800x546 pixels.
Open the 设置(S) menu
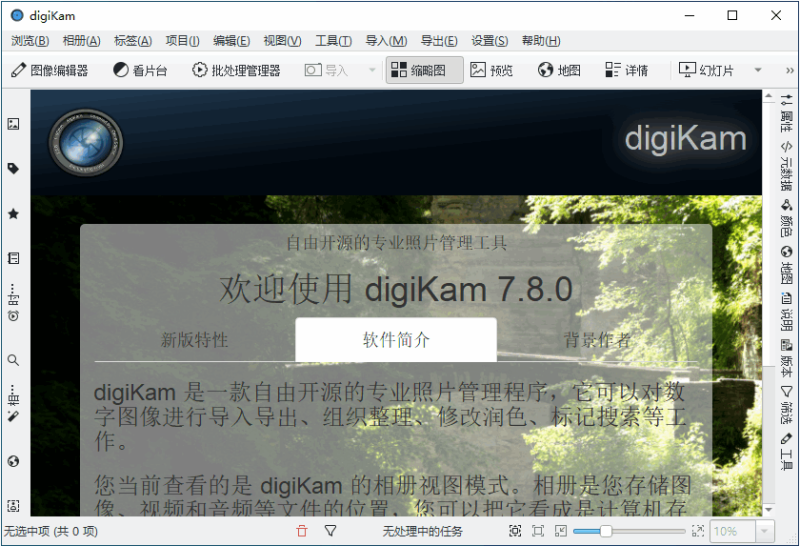point(490,41)
